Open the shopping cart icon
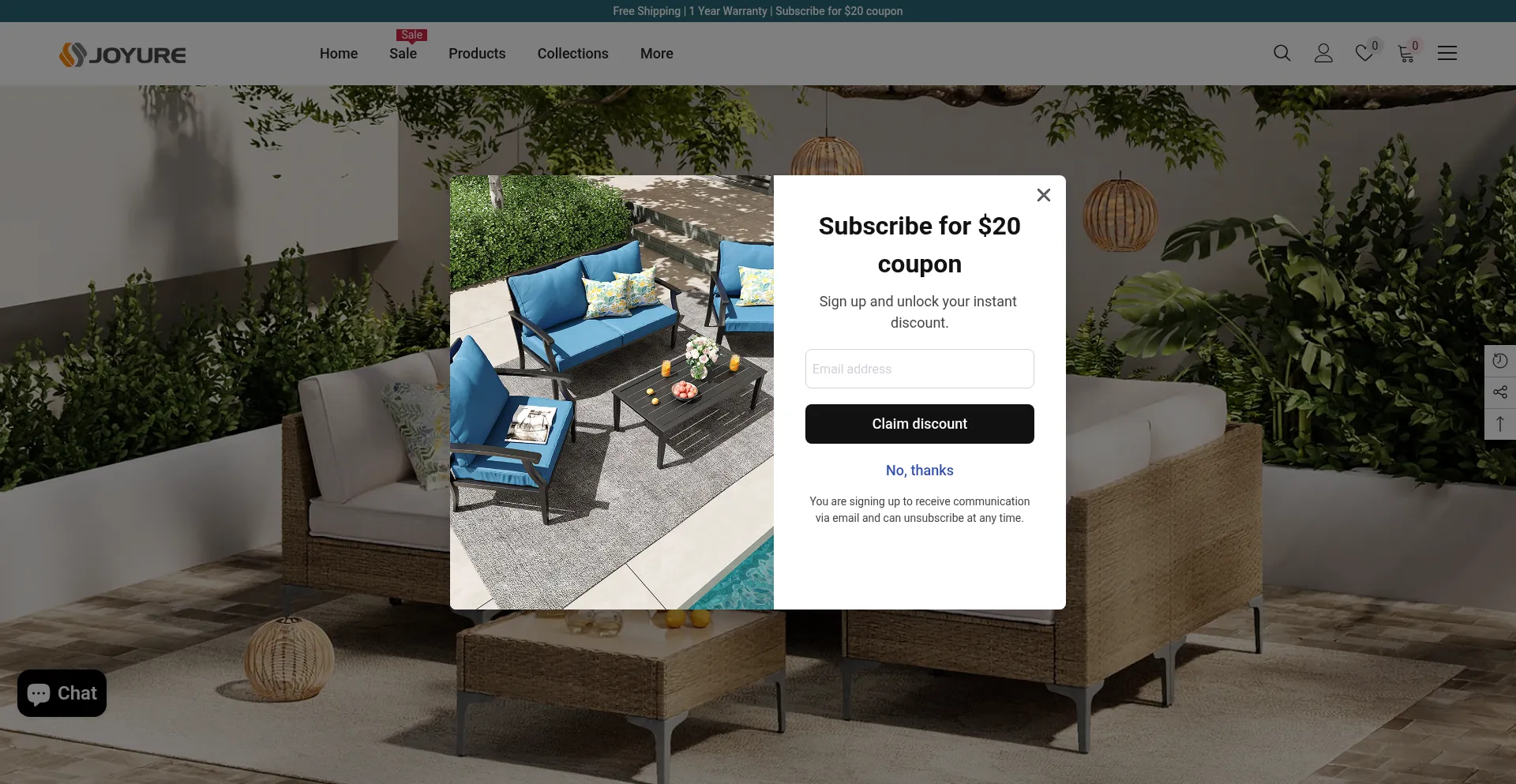Screen dimensions: 1516x784 click(x=1406, y=53)
